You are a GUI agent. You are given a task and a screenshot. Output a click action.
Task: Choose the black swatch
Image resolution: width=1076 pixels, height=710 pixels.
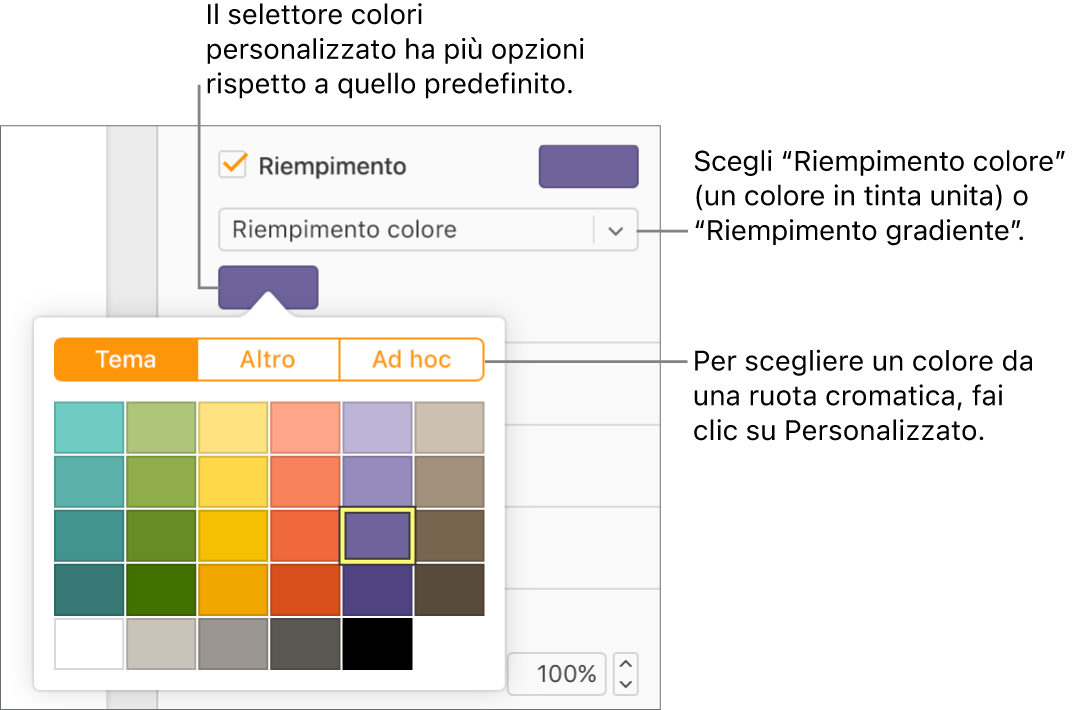[377, 644]
